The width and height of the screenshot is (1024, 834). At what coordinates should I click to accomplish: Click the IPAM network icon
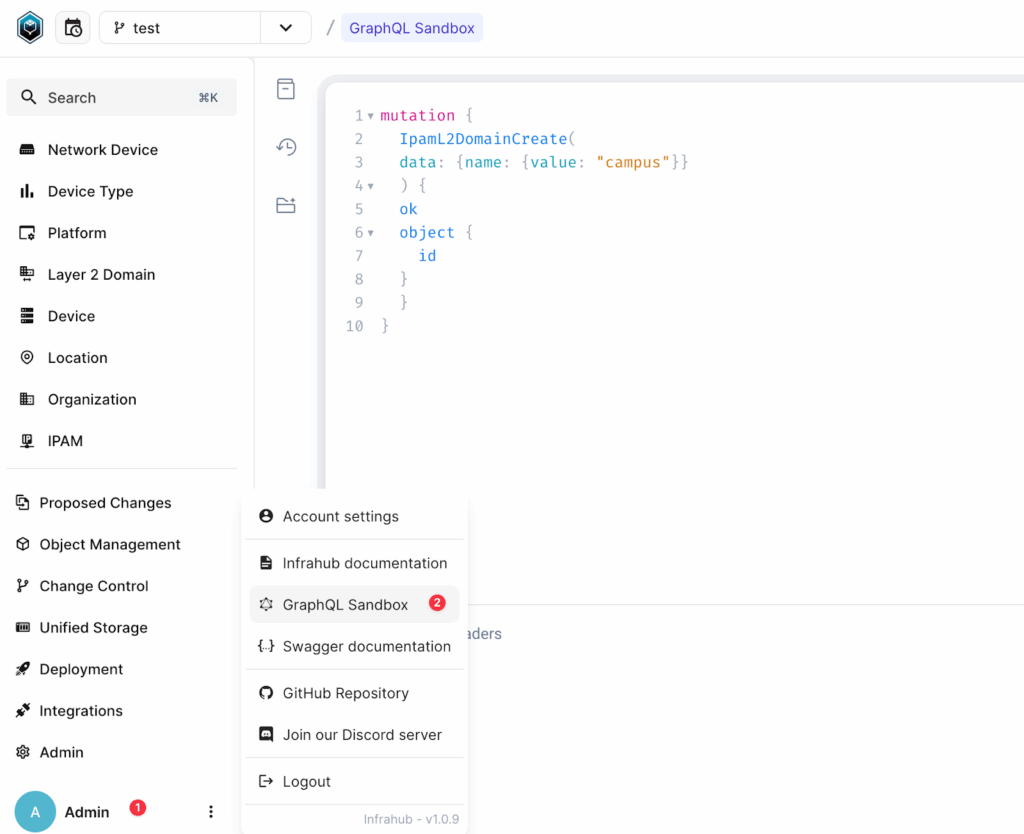click(27, 441)
